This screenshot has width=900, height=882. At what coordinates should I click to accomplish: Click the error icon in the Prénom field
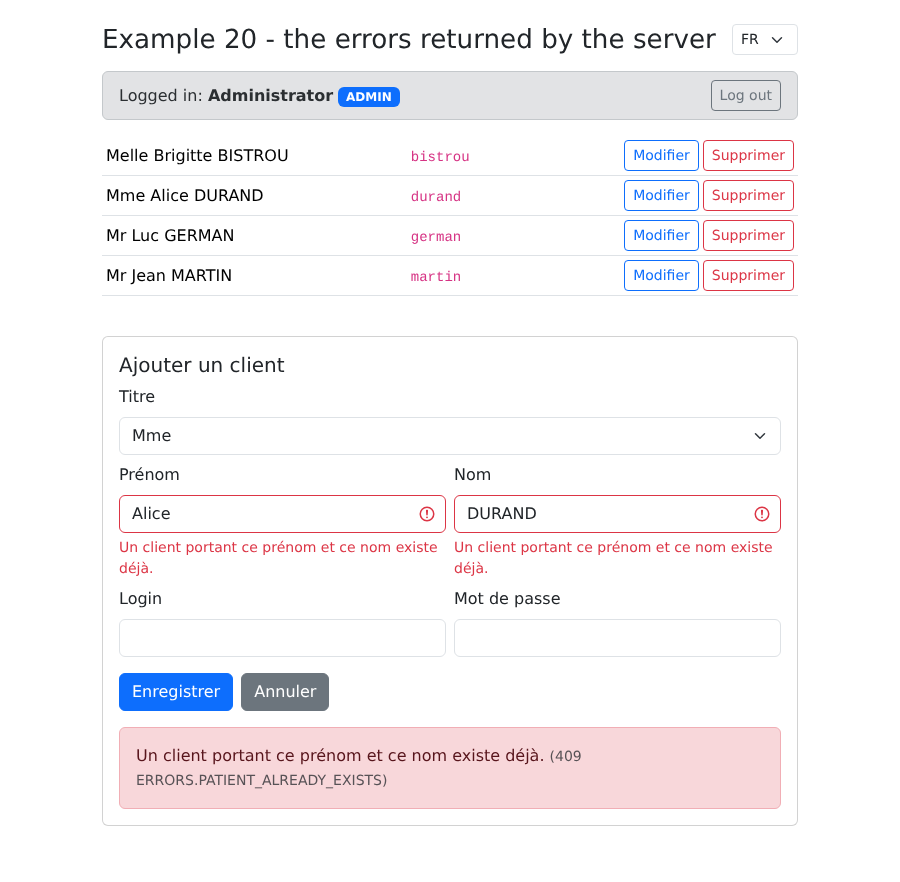tap(426, 514)
